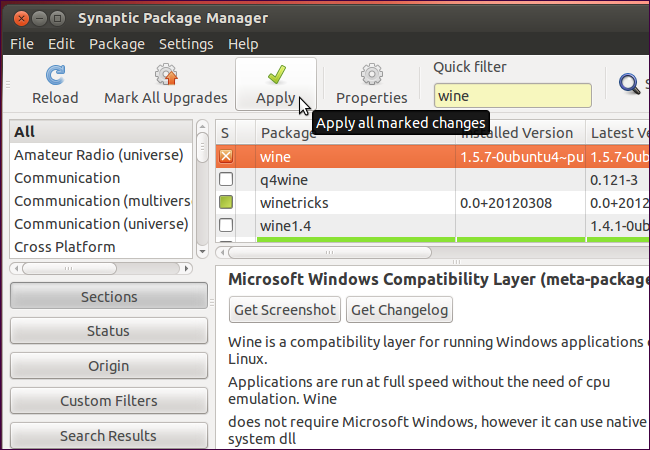Select All in sections list
The width and height of the screenshot is (650, 450).
(x=101, y=132)
